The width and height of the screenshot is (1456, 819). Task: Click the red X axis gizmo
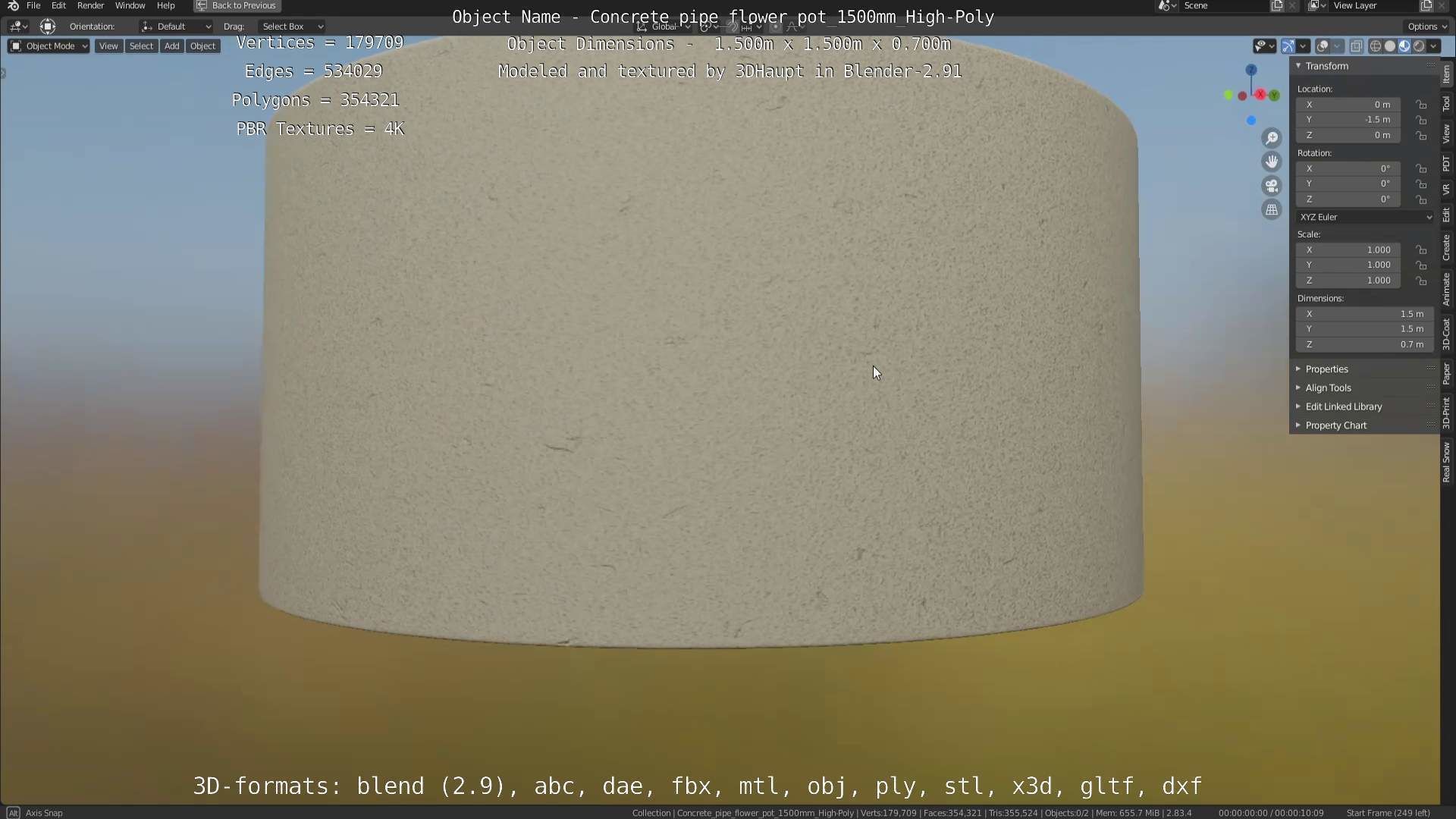[1260, 95]
